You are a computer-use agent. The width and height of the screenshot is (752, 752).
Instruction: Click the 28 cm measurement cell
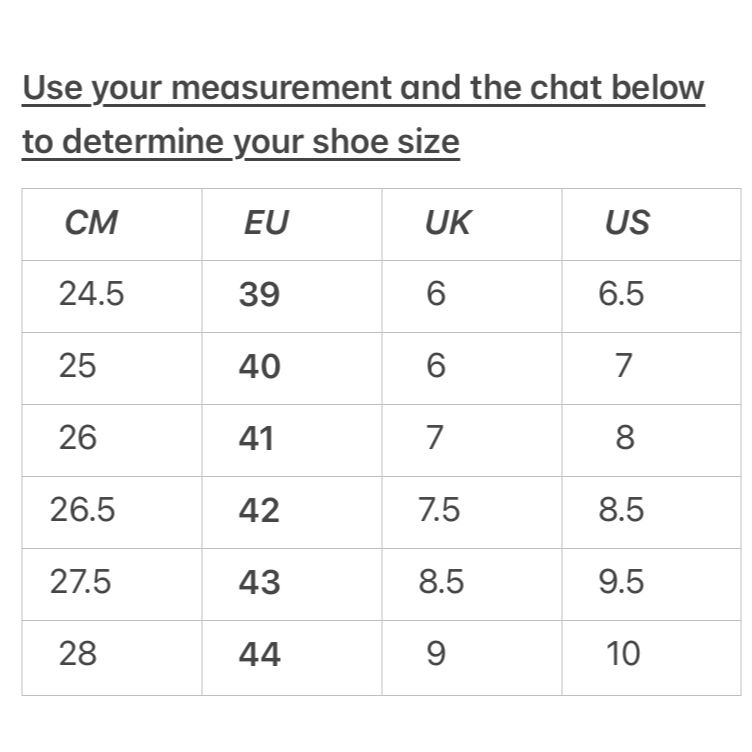tap(112, 658)
